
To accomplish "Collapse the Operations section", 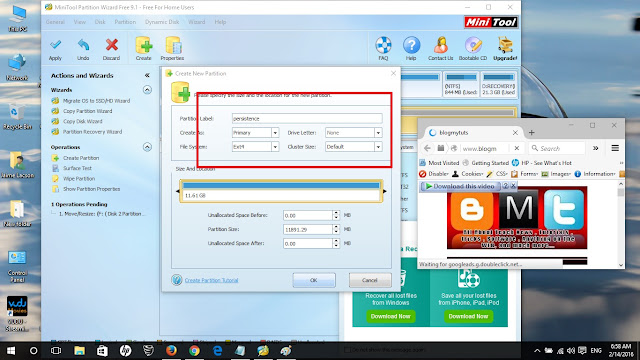I will [x=147, y=147].
